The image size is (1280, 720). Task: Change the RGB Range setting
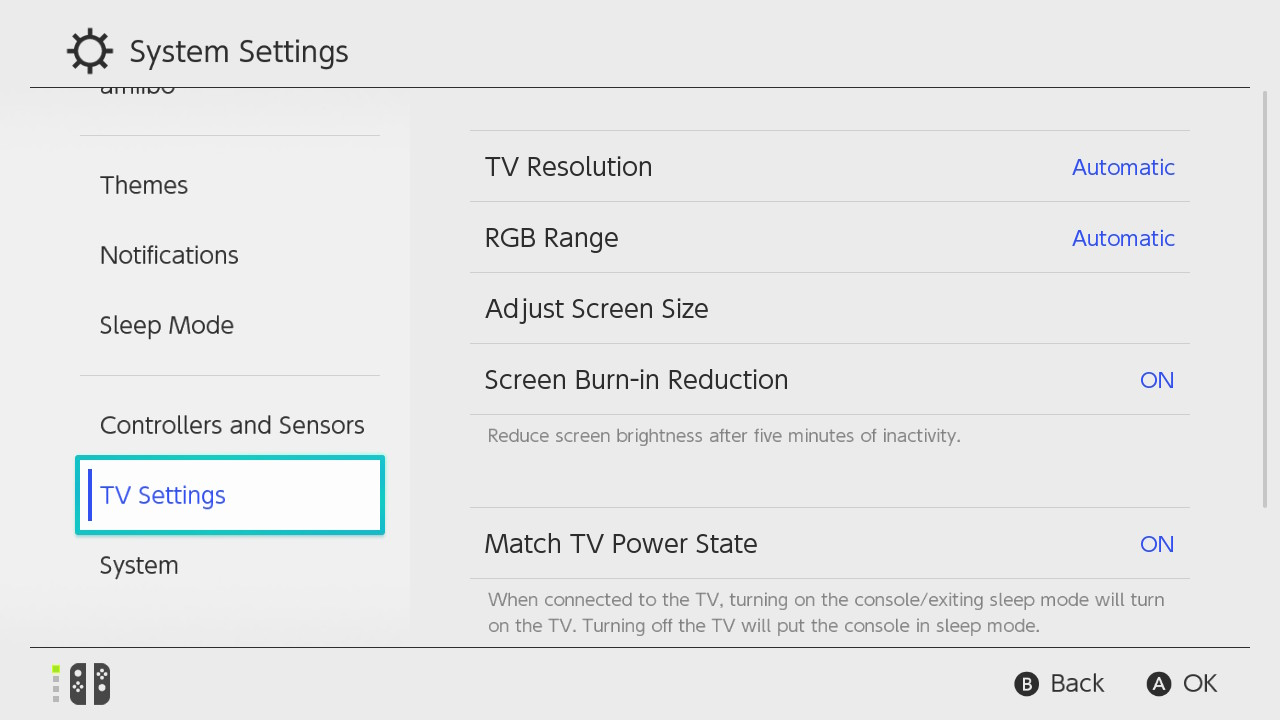coord(829,238)
